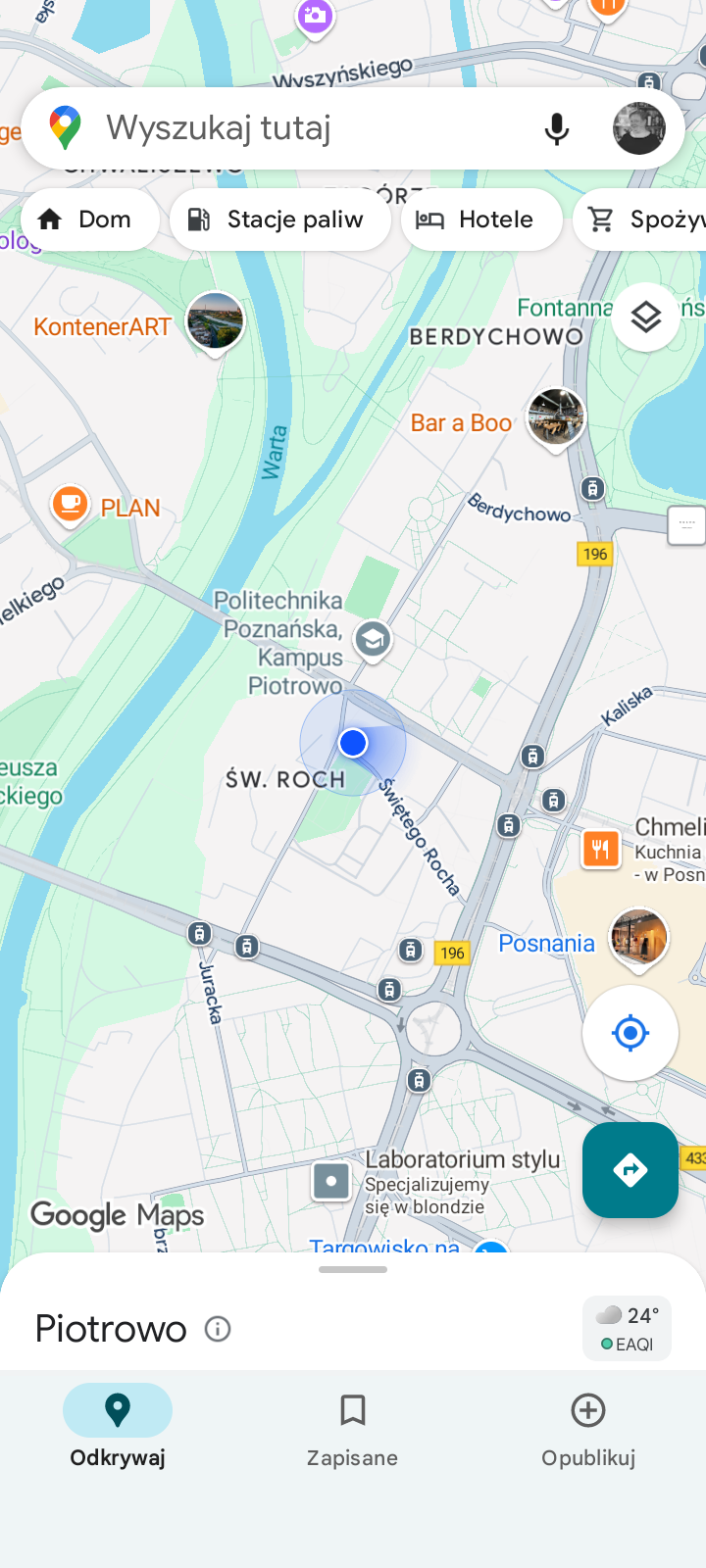Screen dimensions: 706x1568
Task: Open the KontenerART photo marker
Action: (215, 322)
